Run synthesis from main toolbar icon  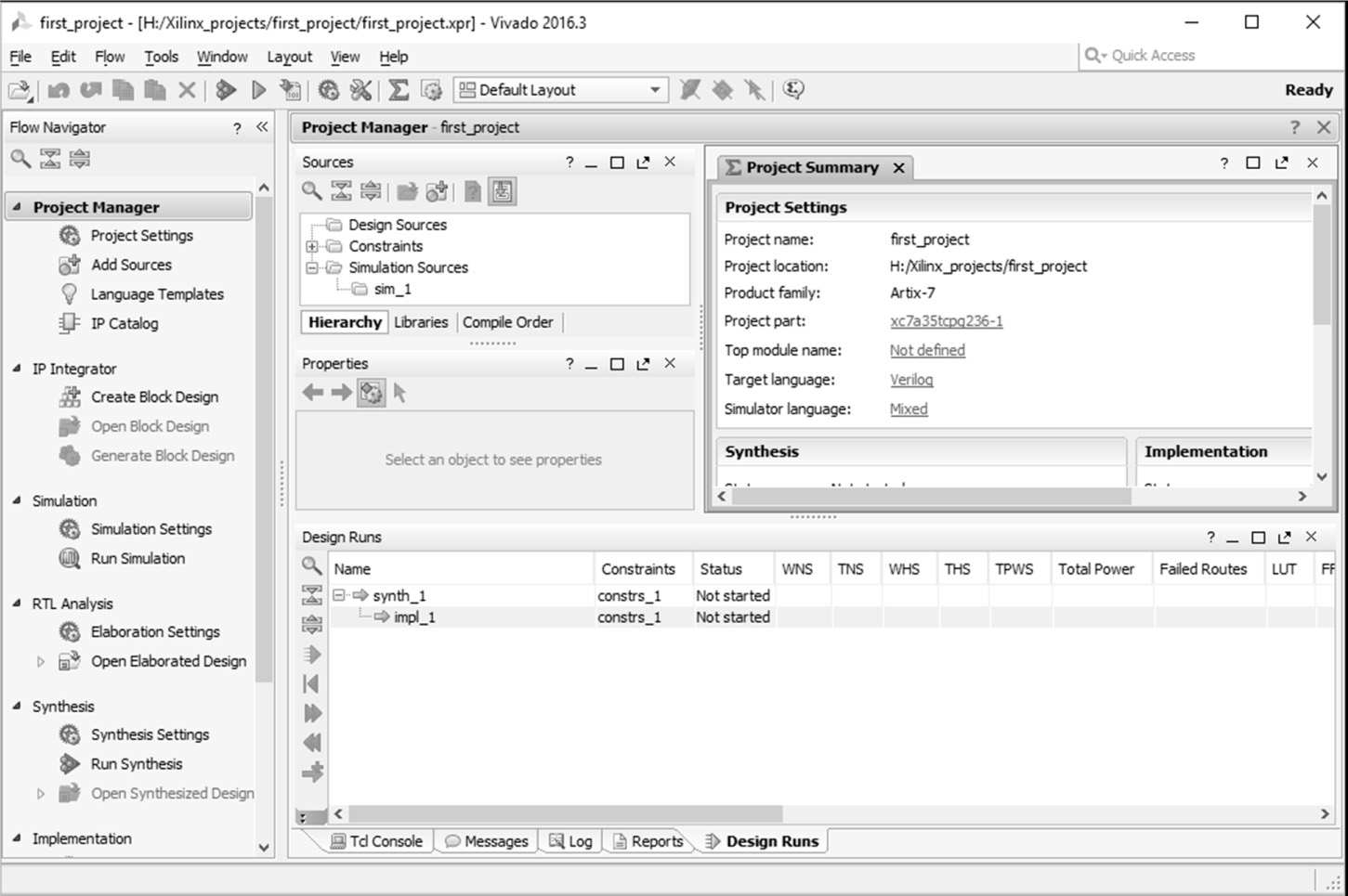(x=226, y=90)
